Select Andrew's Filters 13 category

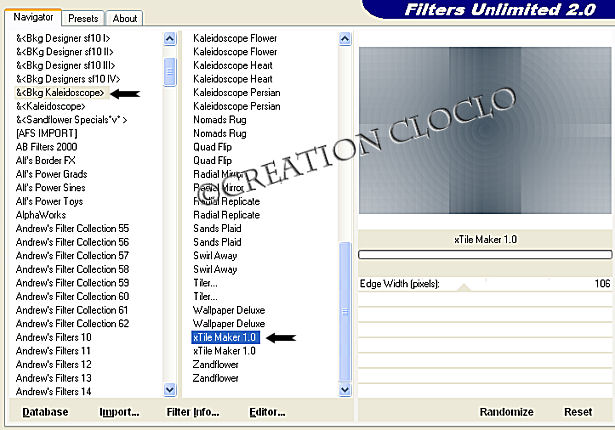(54, 378)
